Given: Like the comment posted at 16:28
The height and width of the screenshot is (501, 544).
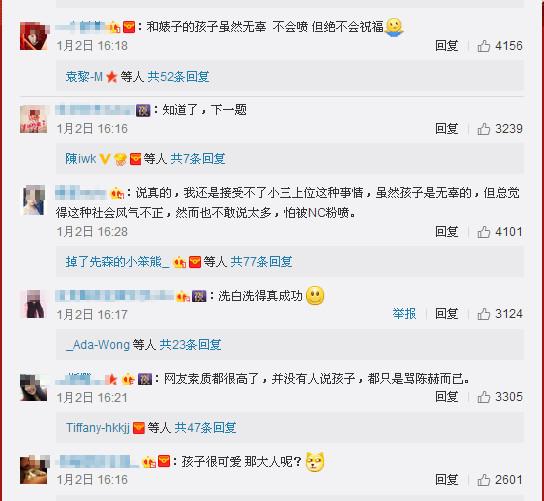Looking at the screenshot, I should (x=484, y=232).
